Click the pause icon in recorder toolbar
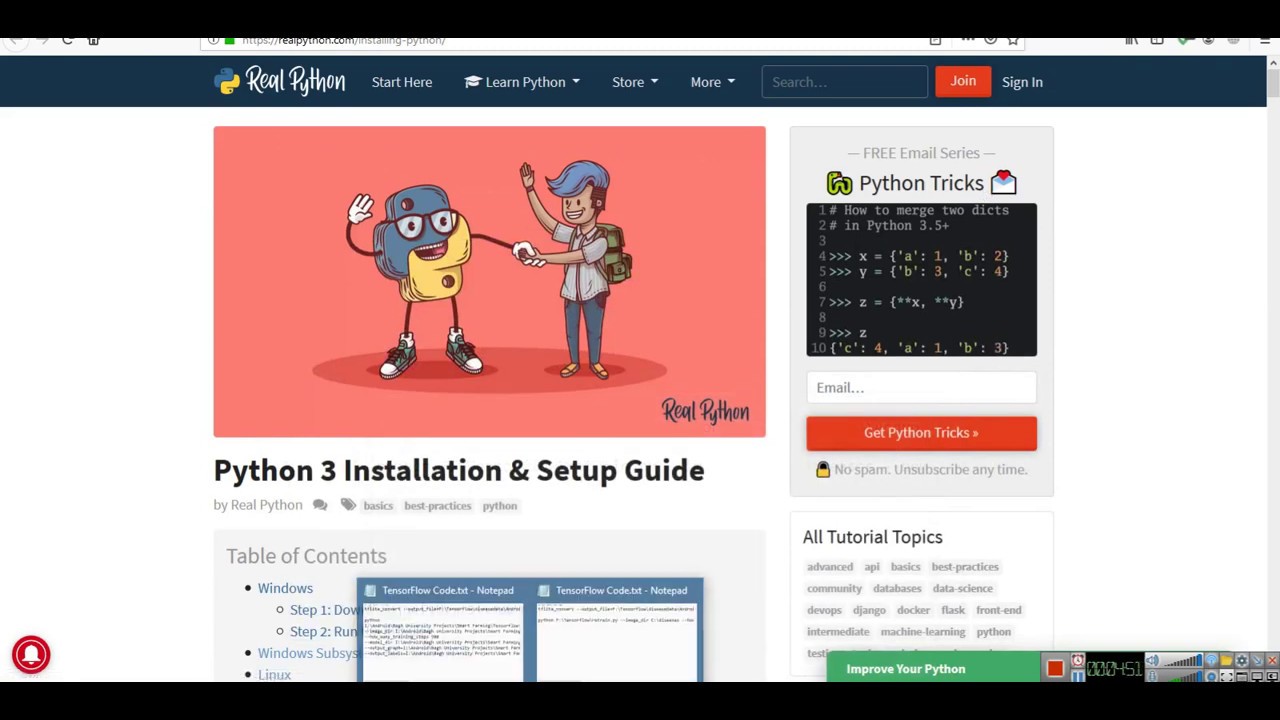The width and height of the screenshot is (1280, 720). coord(1078,676)
